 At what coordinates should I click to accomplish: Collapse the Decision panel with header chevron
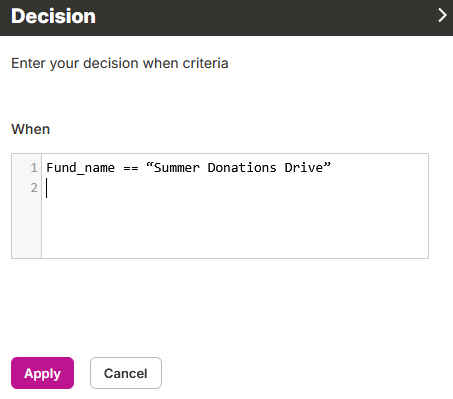pyautogui.click(x=442, y=15)
